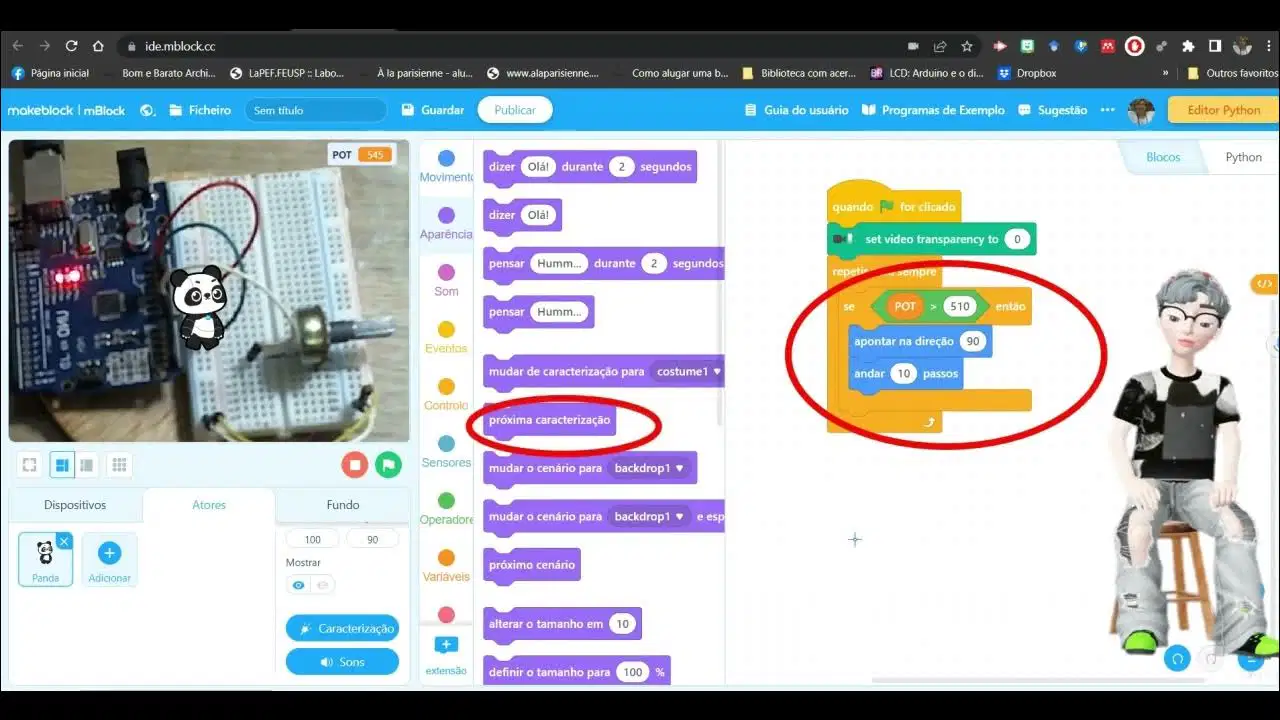Open the Dropbox bookmark

click(x=1027, y=73)
